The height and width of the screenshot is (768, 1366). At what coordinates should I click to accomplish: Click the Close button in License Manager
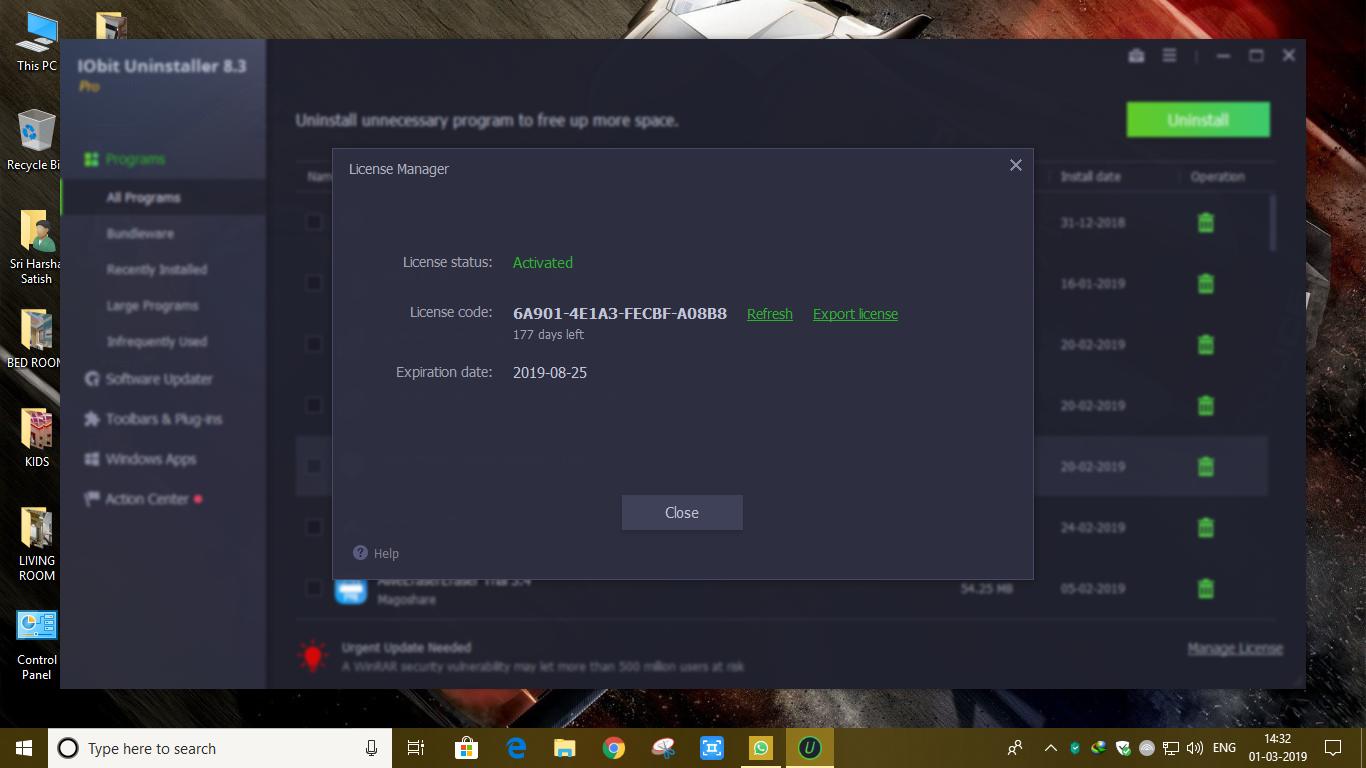682,512
